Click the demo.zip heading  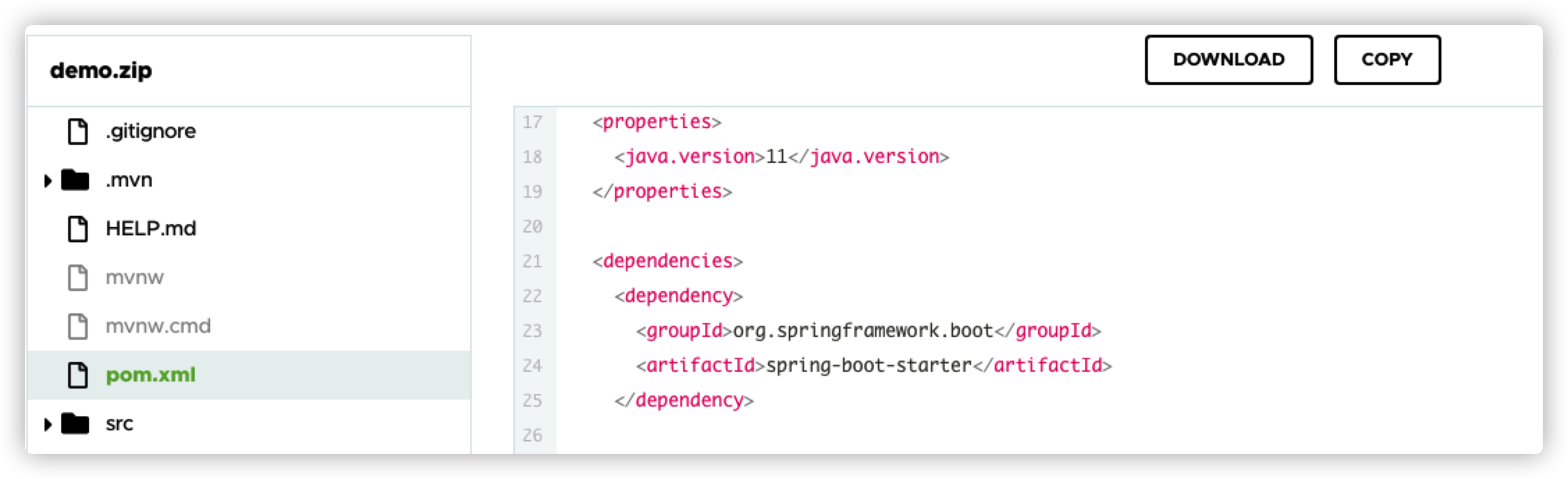[101, 71]
